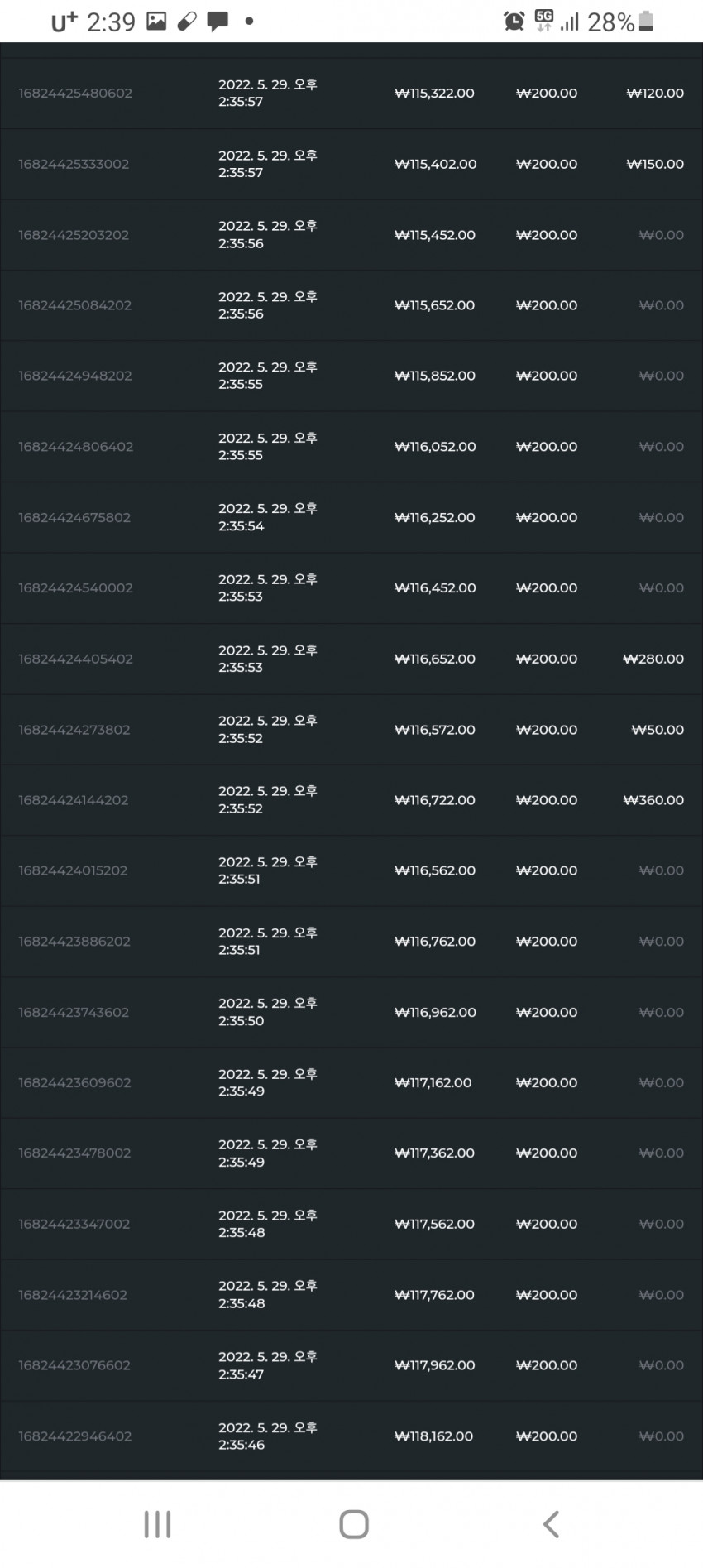Tap the gallery image notification icon
The width and height of the screenshot is (703, 1568).
pyautogui.click(x=155, y=22)
